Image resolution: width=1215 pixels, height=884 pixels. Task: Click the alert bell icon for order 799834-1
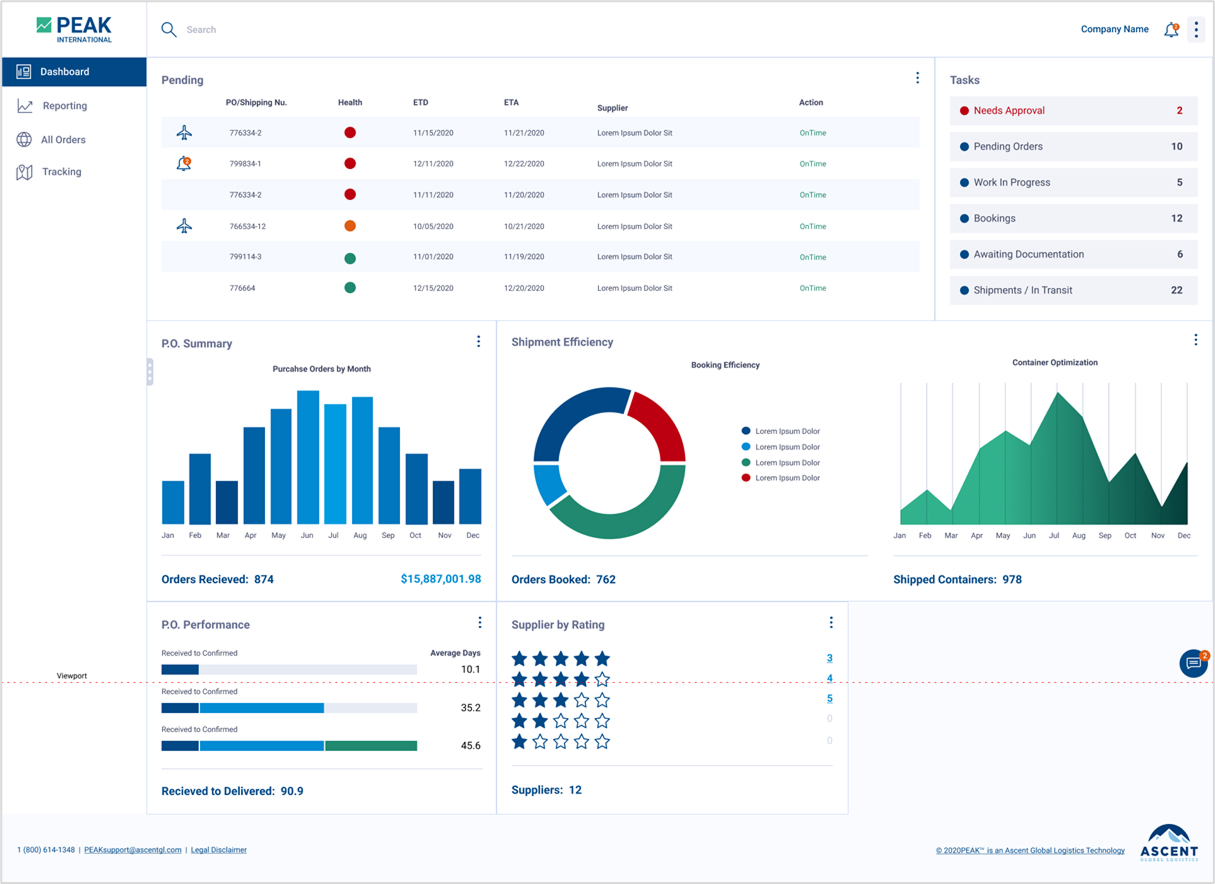pos(184,164)
